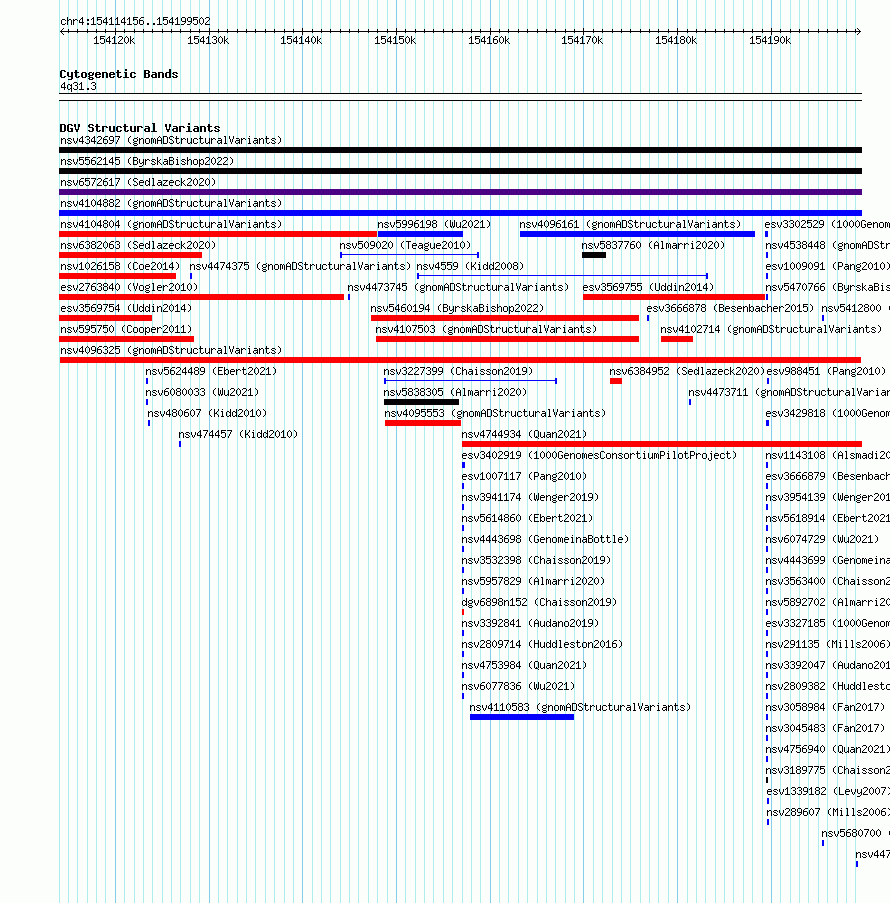This screenshot has width=890, height=903.
Task: Click nsv3941174 Wenger2019 label
Action: click(530, 498)
